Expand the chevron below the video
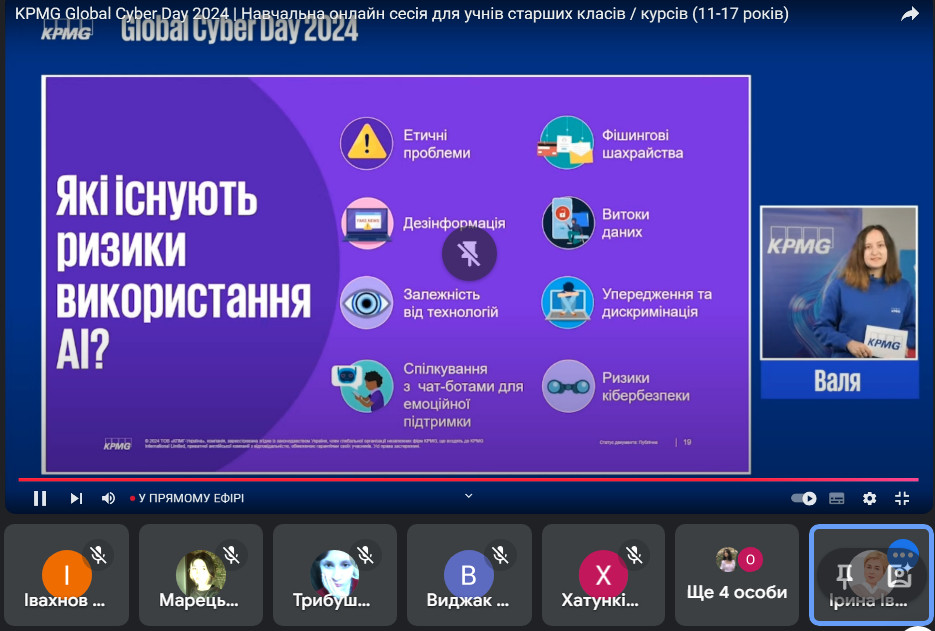The width and height of the screenshot is (935, 631). pyautogui.click(x=468, y=495)
